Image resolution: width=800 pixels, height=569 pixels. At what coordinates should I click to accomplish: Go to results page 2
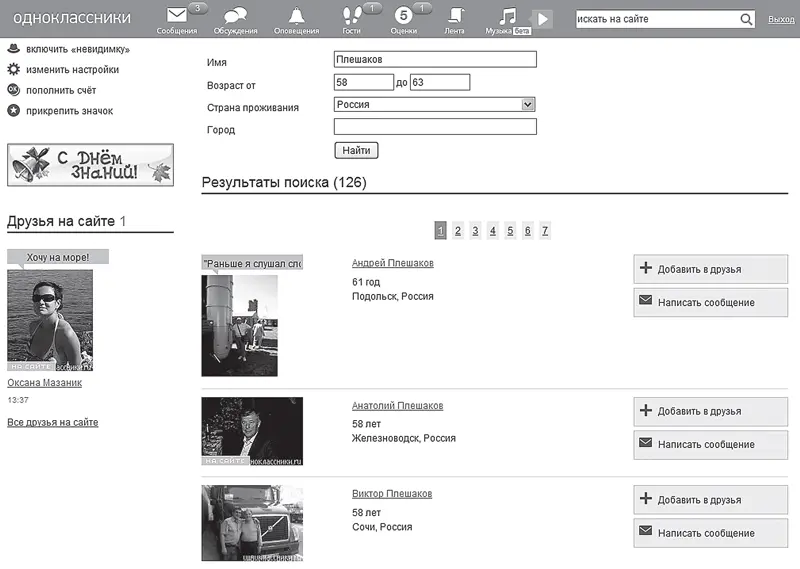(457, 231)
